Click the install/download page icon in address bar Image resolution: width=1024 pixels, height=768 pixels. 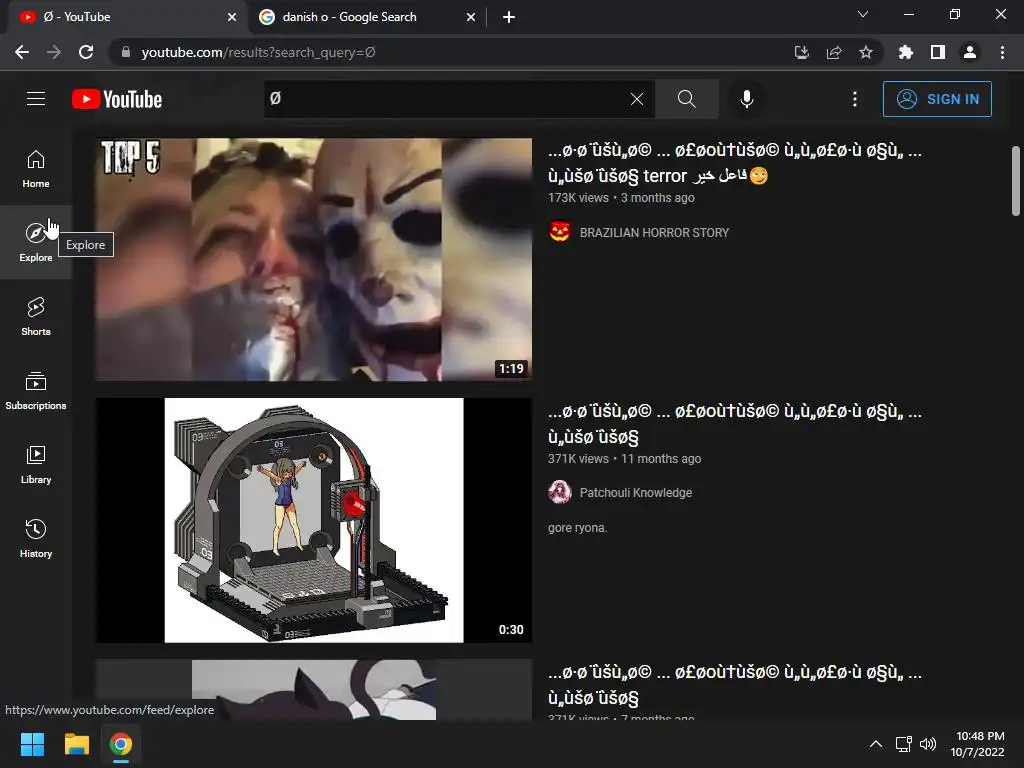tap(801, 52)
